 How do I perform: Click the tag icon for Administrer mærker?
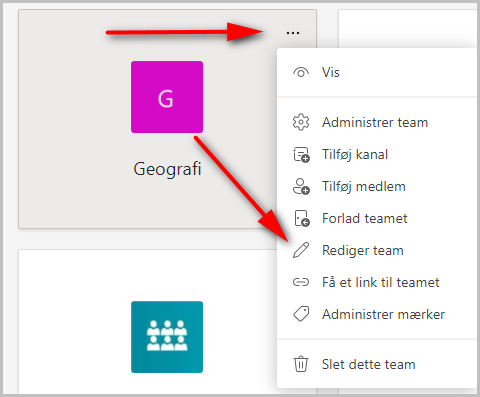[x=301, y=314]
